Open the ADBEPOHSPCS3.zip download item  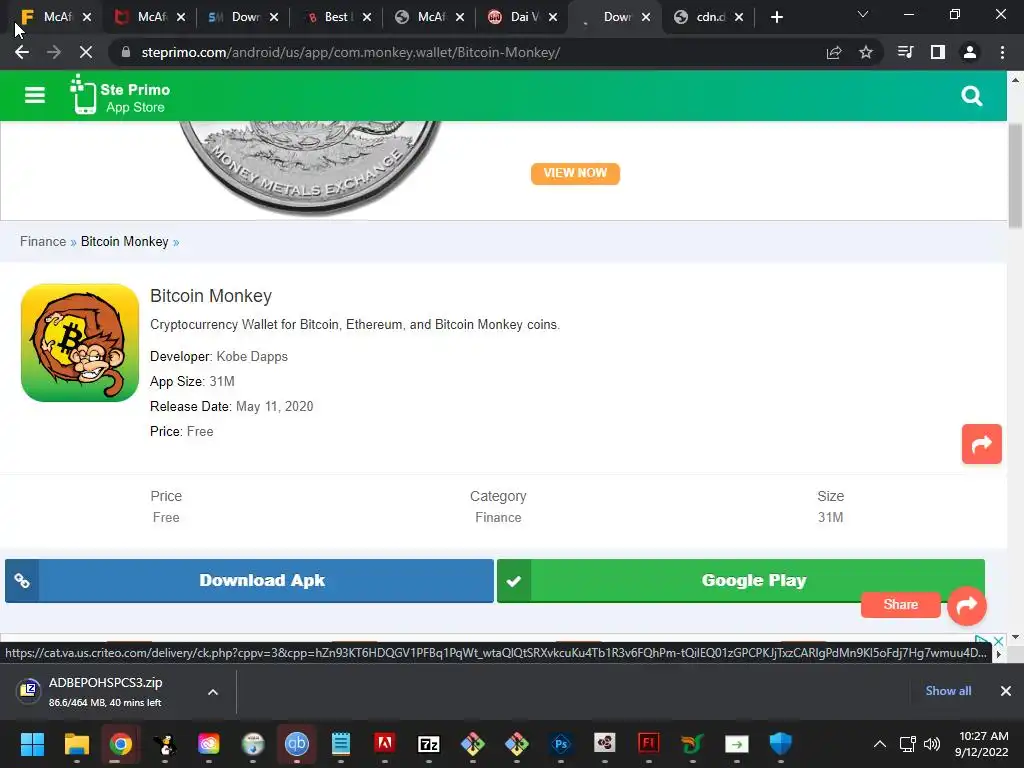click(x=104, y=691)
